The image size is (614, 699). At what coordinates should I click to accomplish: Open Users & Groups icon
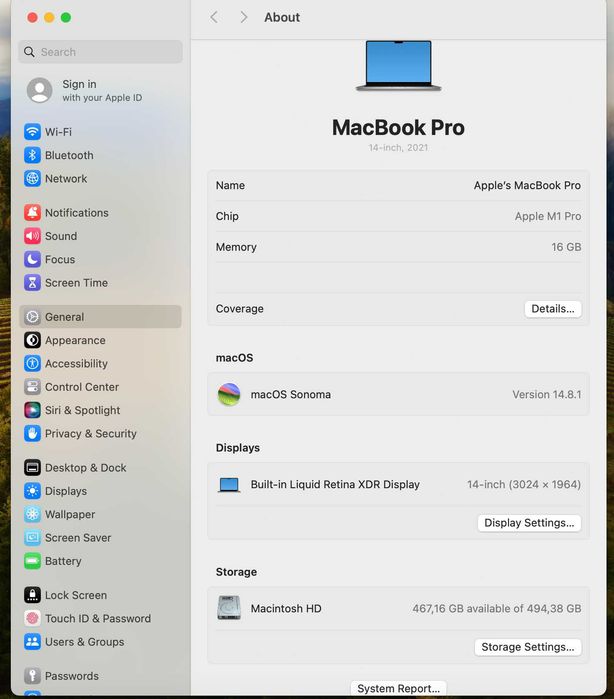(x=32, y=642)
